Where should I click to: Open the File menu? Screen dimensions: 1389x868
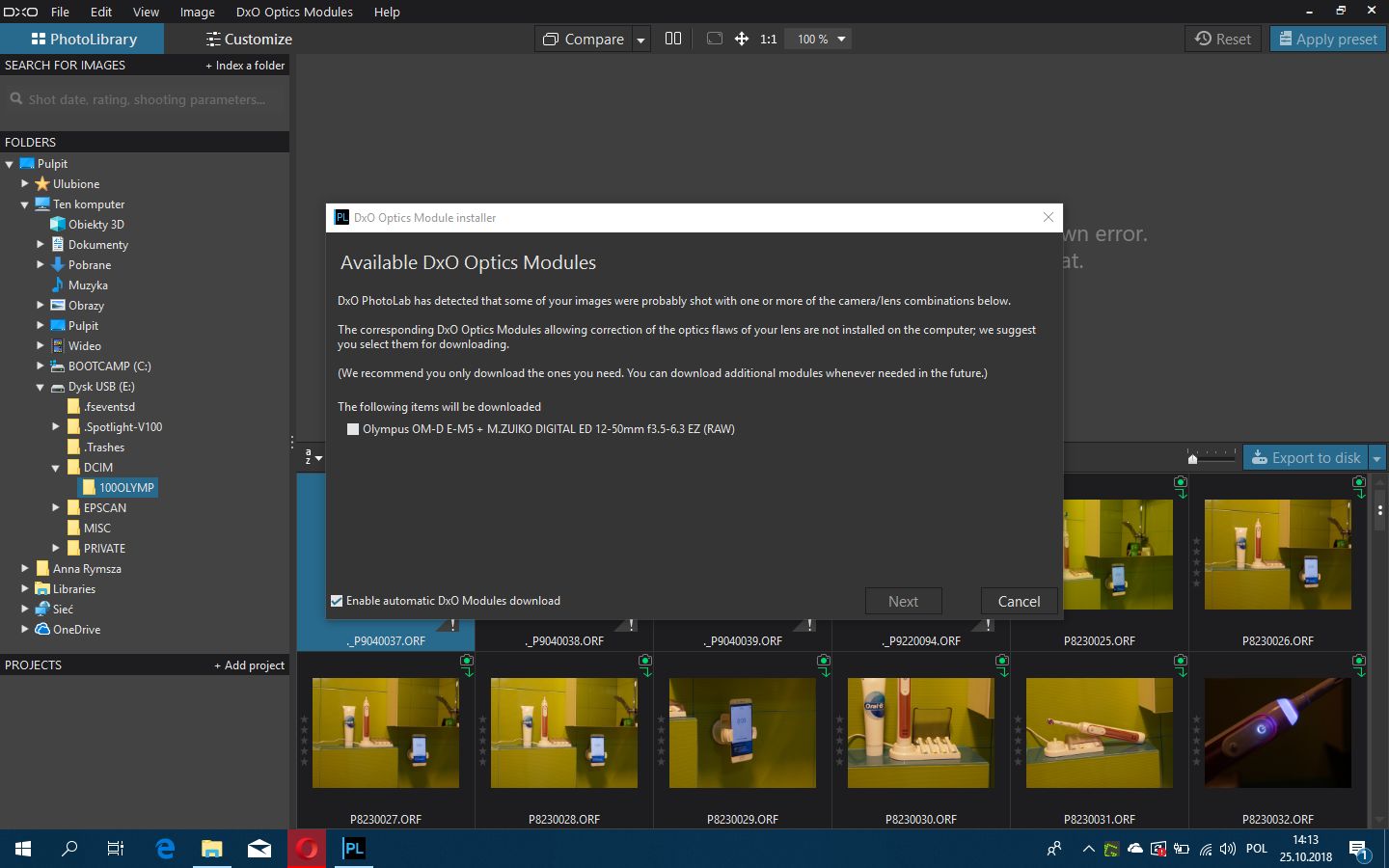pyautogui.click(x=60, y=12)
